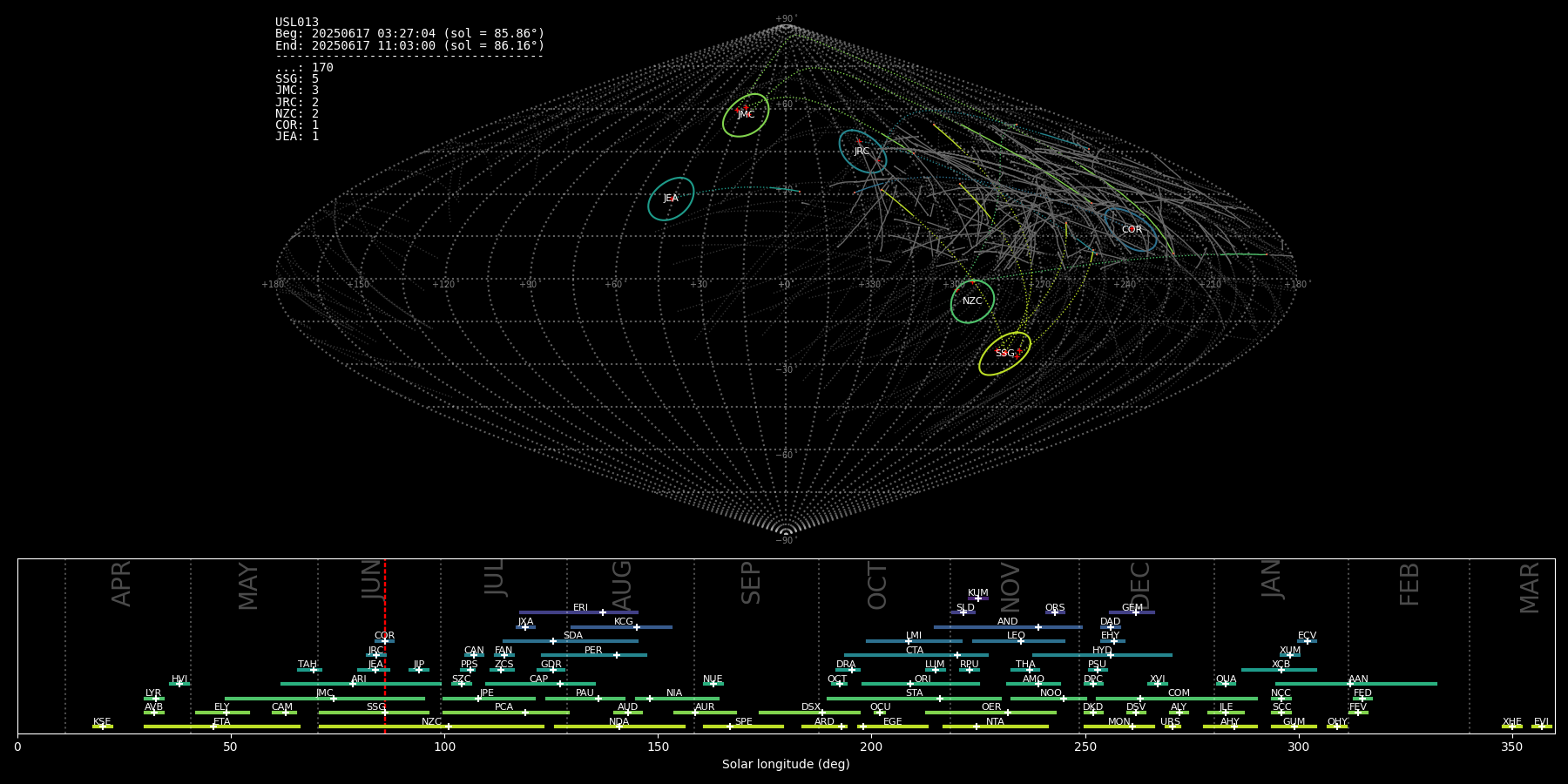Click the 'SSG: 5' count entry
Viewport: 1568px width, 784px height.
coord(297,79)
